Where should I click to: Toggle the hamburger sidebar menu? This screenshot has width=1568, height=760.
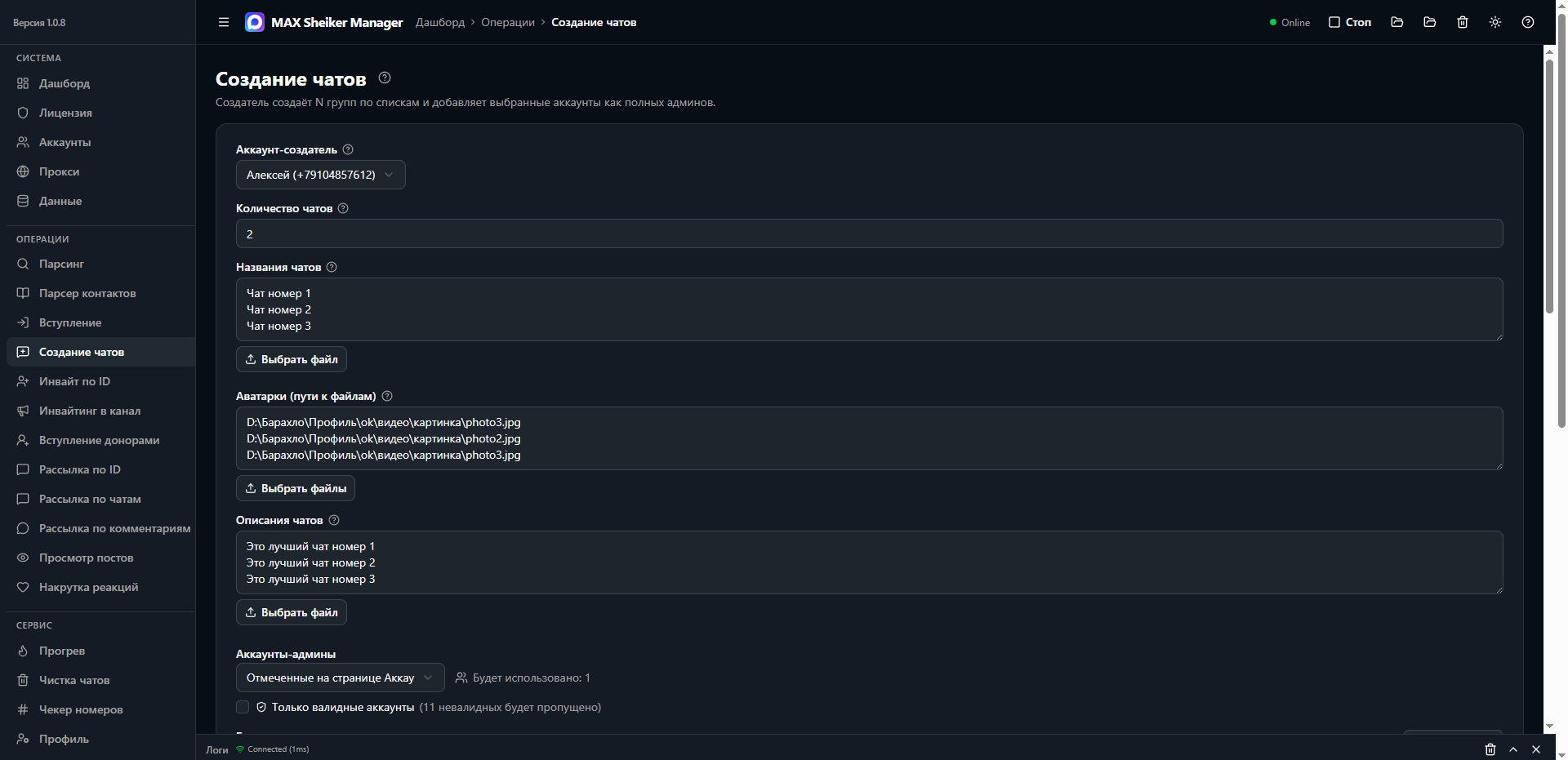[x=223, y=22]
